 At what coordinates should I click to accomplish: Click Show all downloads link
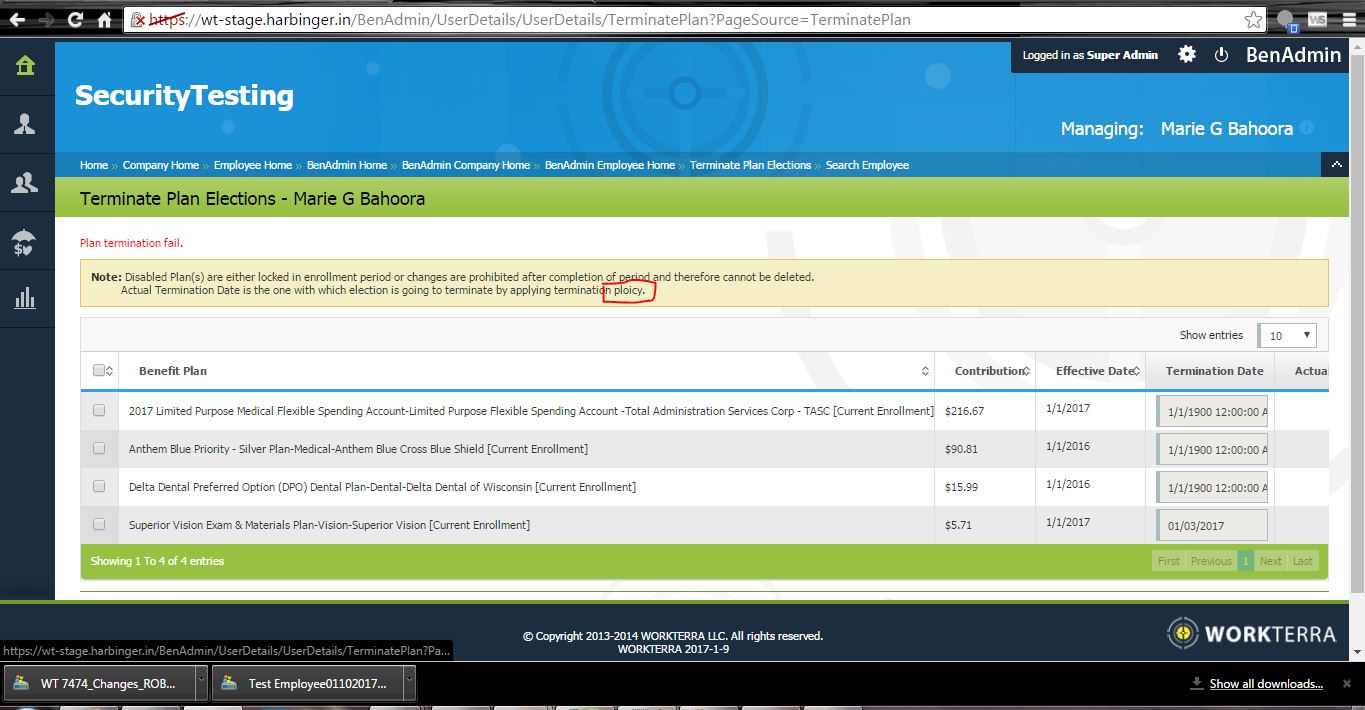tap(1266, 684)
